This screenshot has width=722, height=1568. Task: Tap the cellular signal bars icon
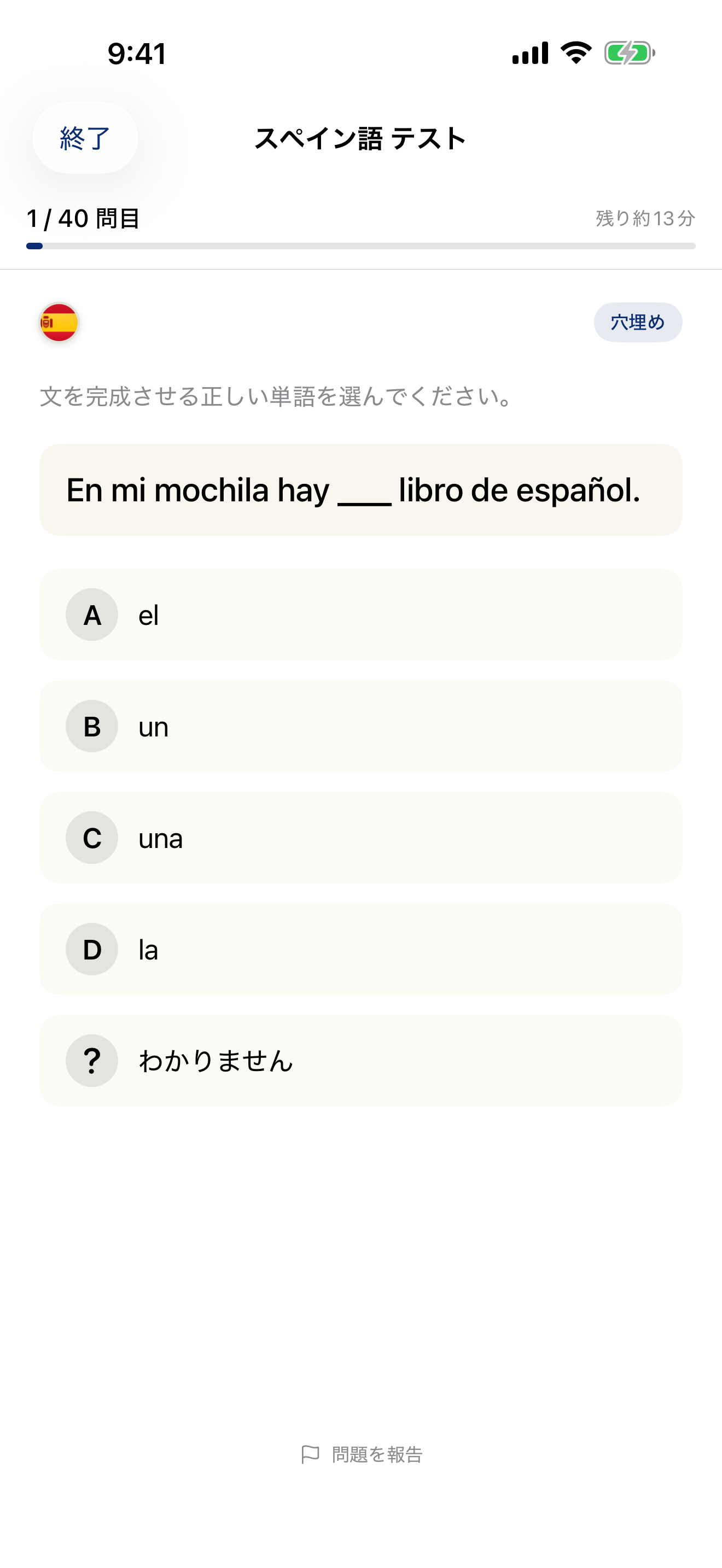click(x=532, y=54)
